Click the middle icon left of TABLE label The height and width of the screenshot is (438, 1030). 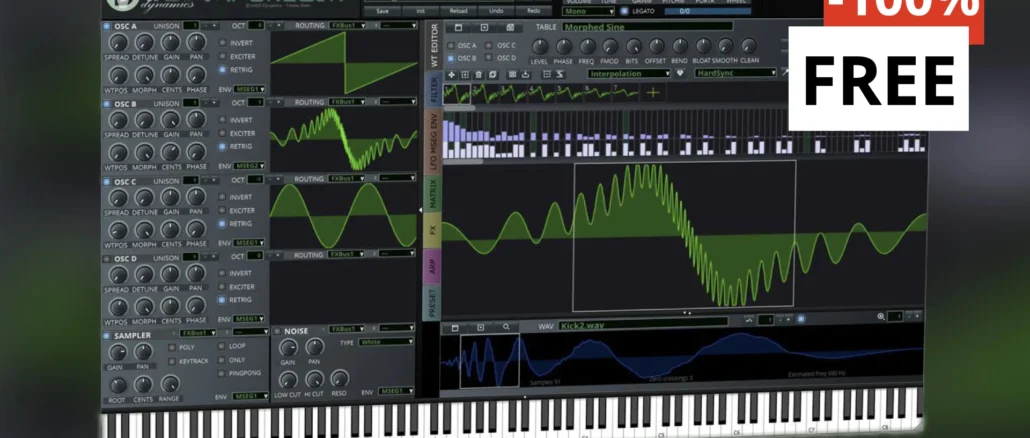[484, 28]
